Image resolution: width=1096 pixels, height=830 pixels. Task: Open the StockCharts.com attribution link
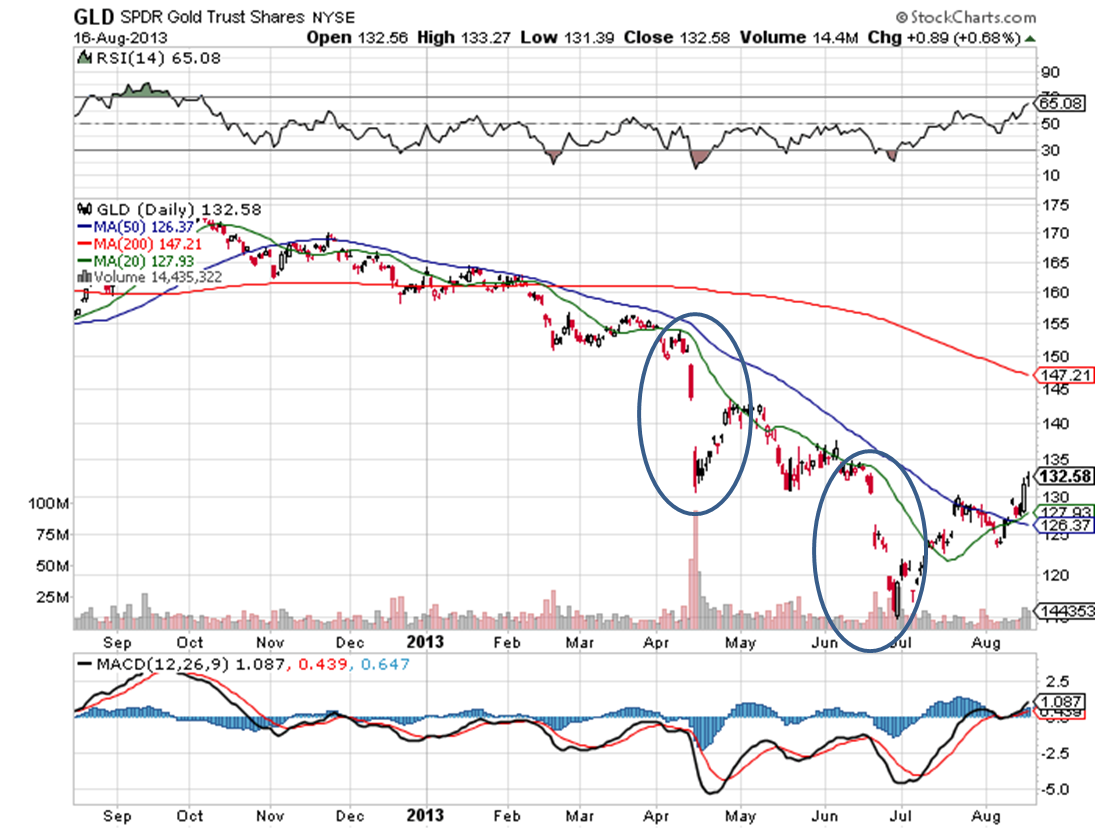tap(965, 17)
